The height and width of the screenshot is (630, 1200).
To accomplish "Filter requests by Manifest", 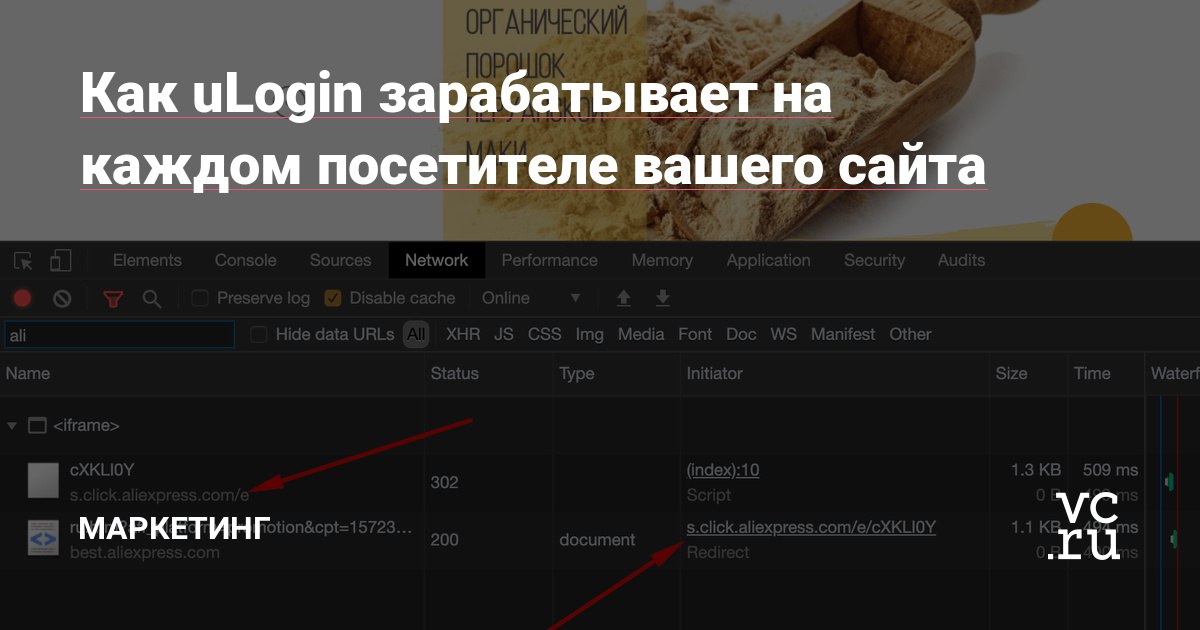I will (x=843, y=335).
